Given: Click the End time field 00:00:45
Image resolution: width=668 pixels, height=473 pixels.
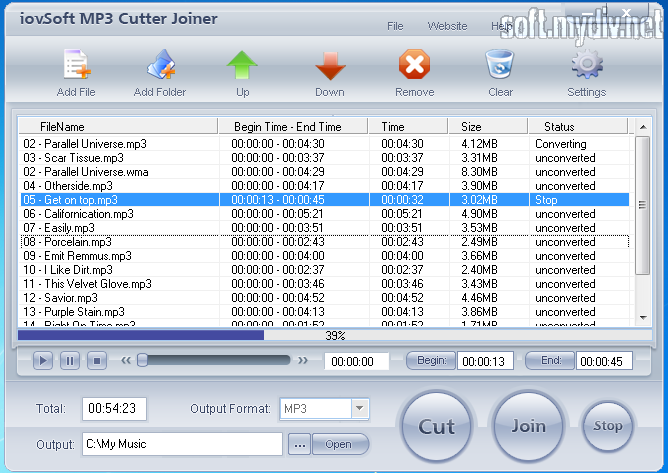Looking at the screenshot, I should (x=603, y=361).
